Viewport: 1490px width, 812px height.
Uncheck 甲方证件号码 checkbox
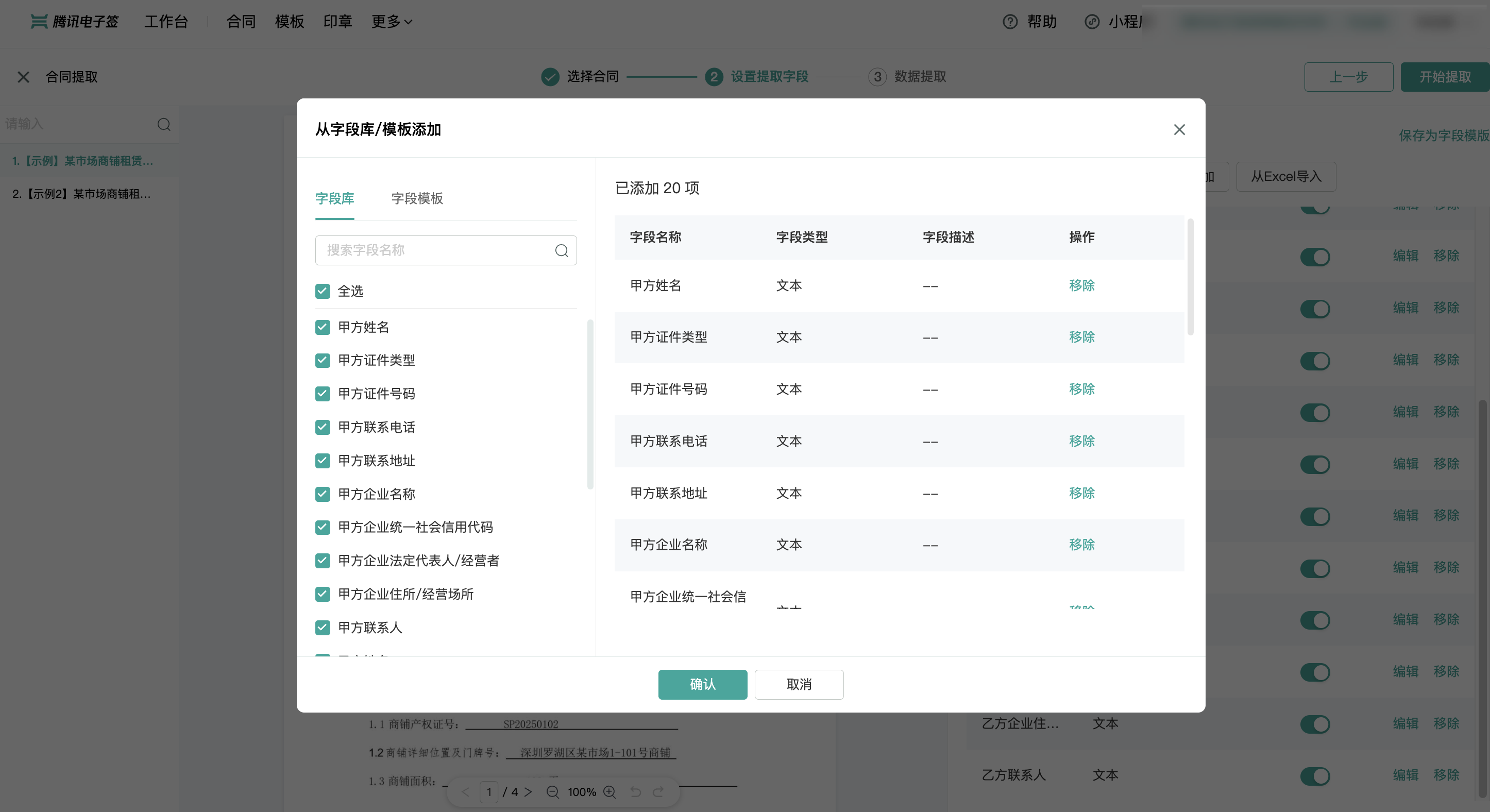coord(323,394)
